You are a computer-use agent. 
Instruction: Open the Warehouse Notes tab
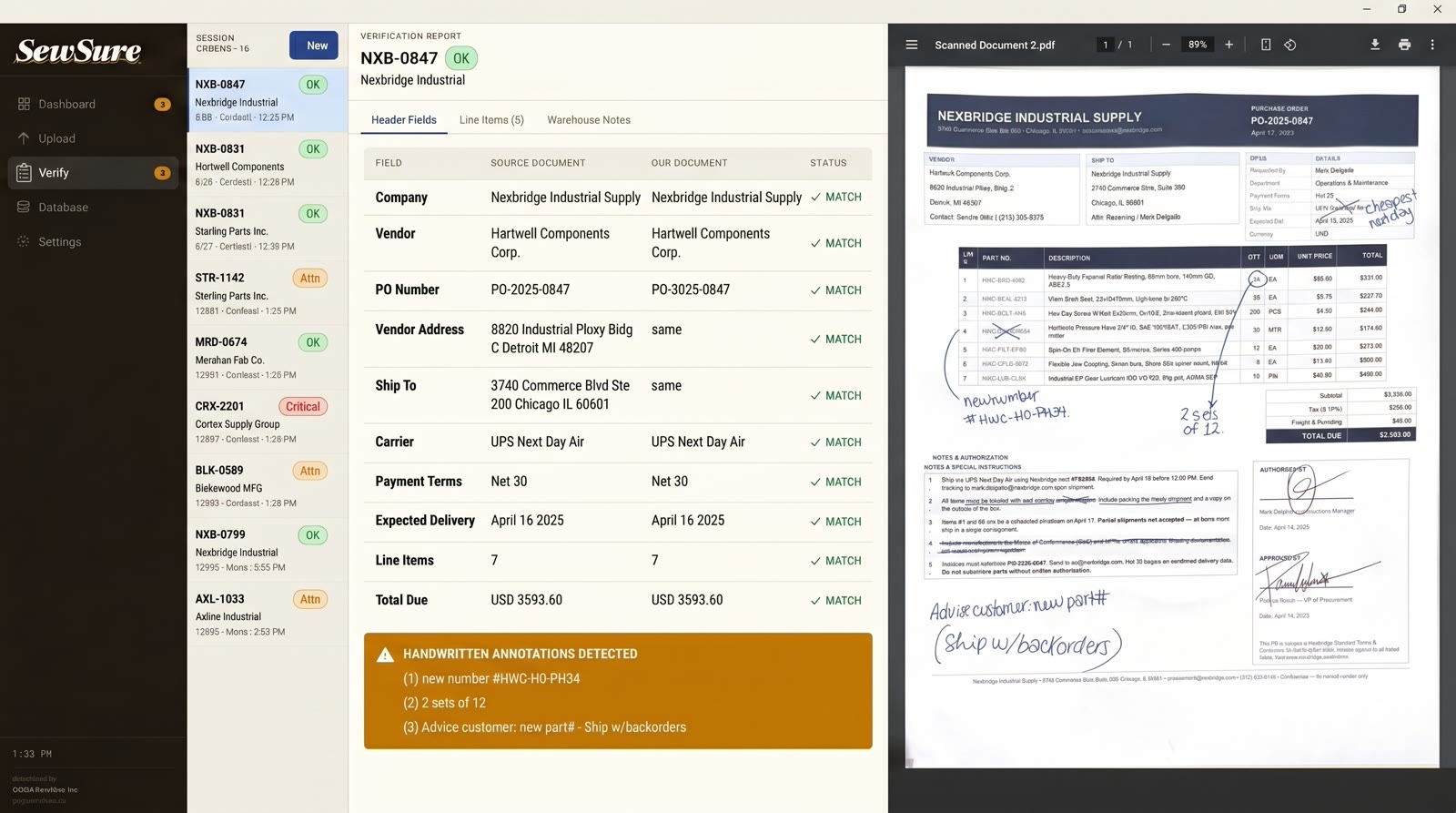click(589, 119)
